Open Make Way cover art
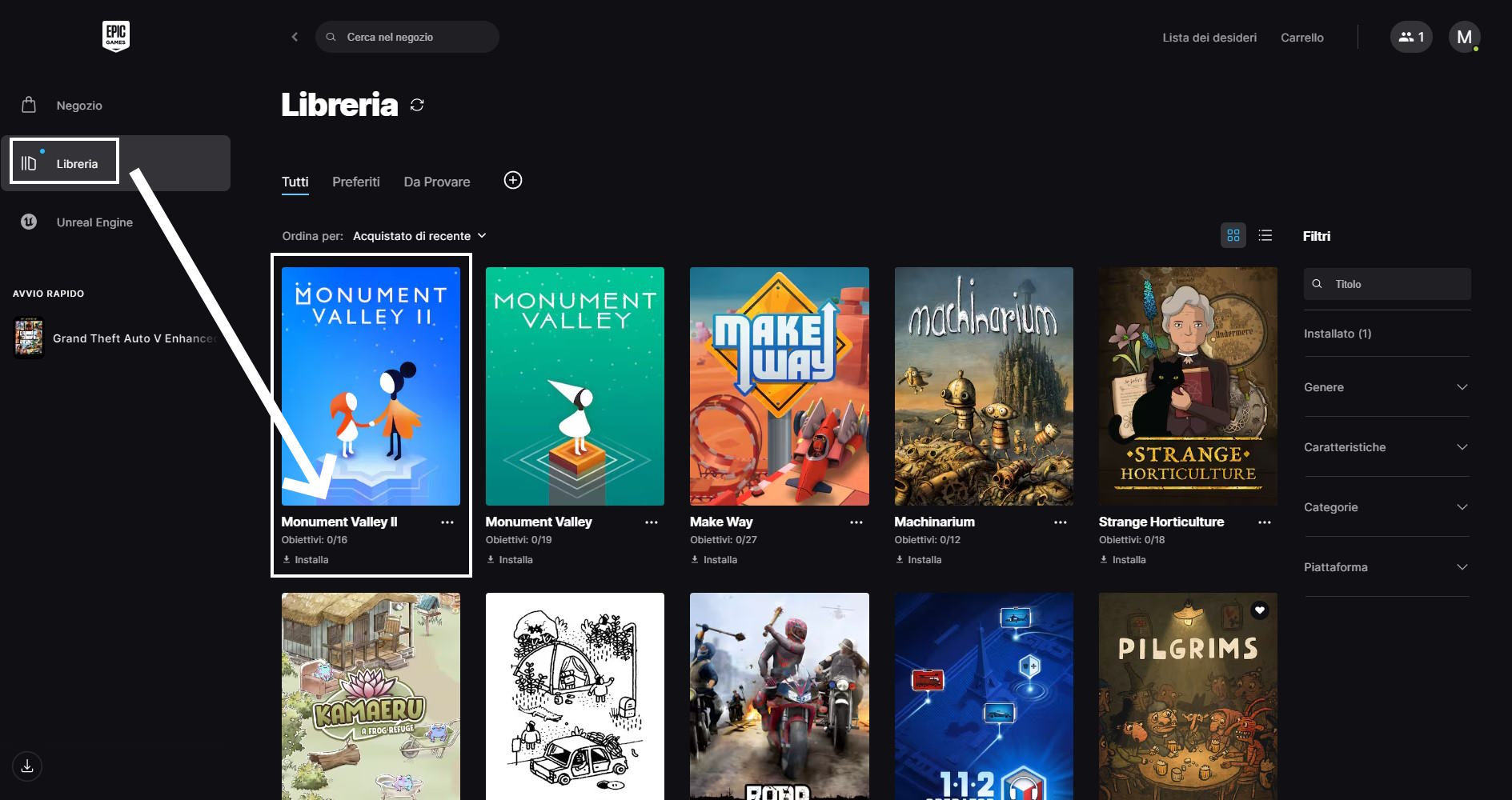Screen dimensions: 1512x800 (x=780, y=386)
